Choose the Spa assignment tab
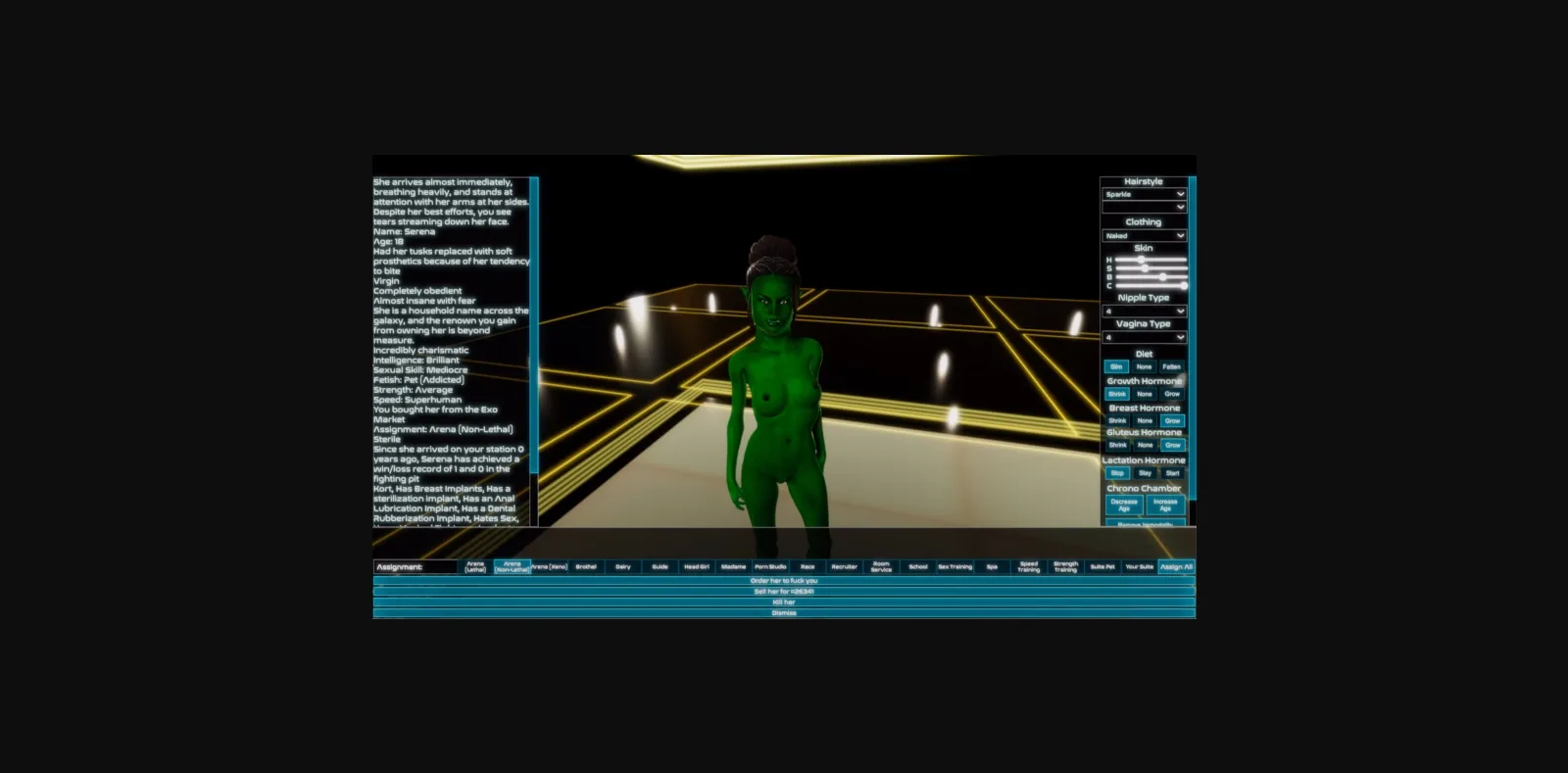This screenshot has height=773, width=1568. point(992,567)
